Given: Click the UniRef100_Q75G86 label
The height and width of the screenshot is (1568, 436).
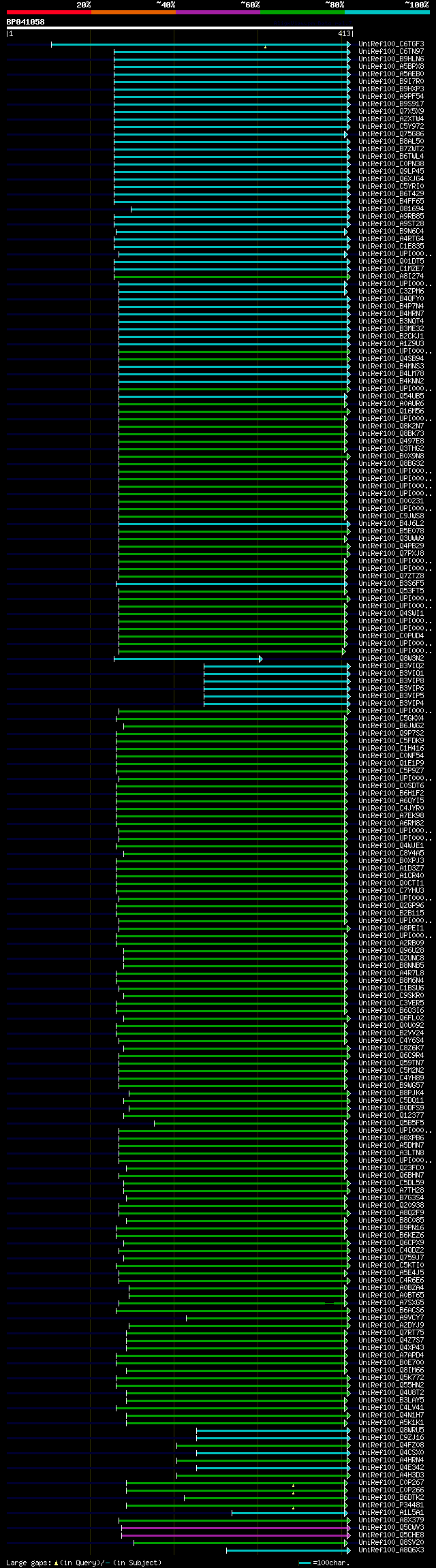Looking at the screenshot, I should tap(391, 134).
